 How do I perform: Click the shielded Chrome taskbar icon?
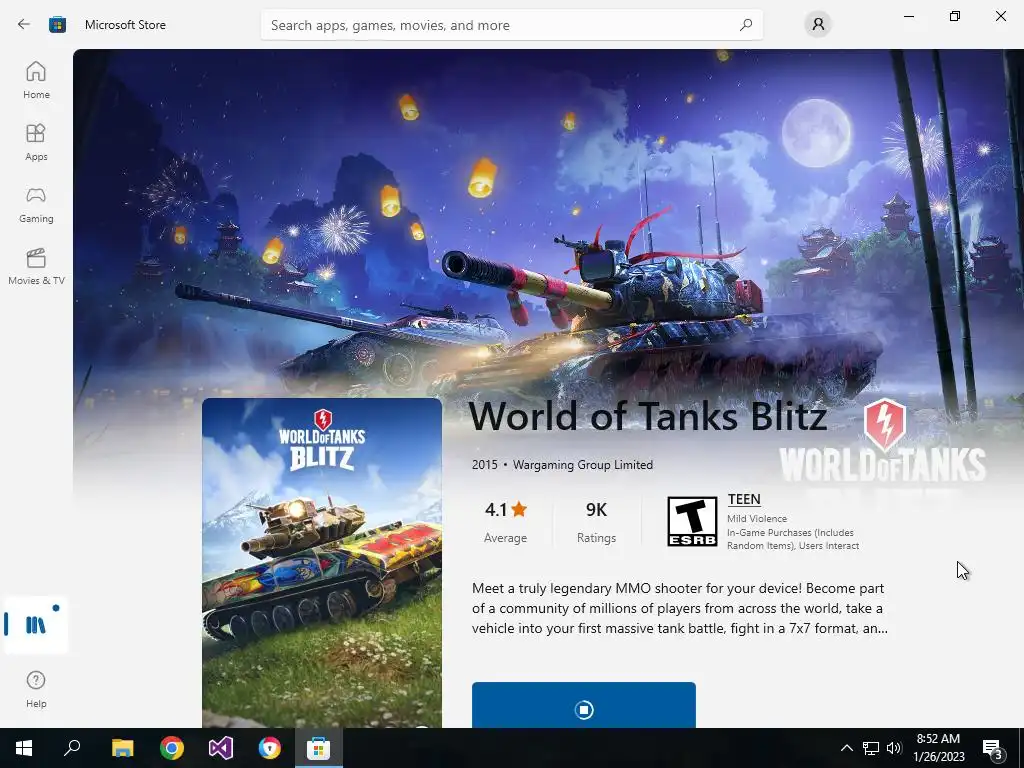coord(270,748)
